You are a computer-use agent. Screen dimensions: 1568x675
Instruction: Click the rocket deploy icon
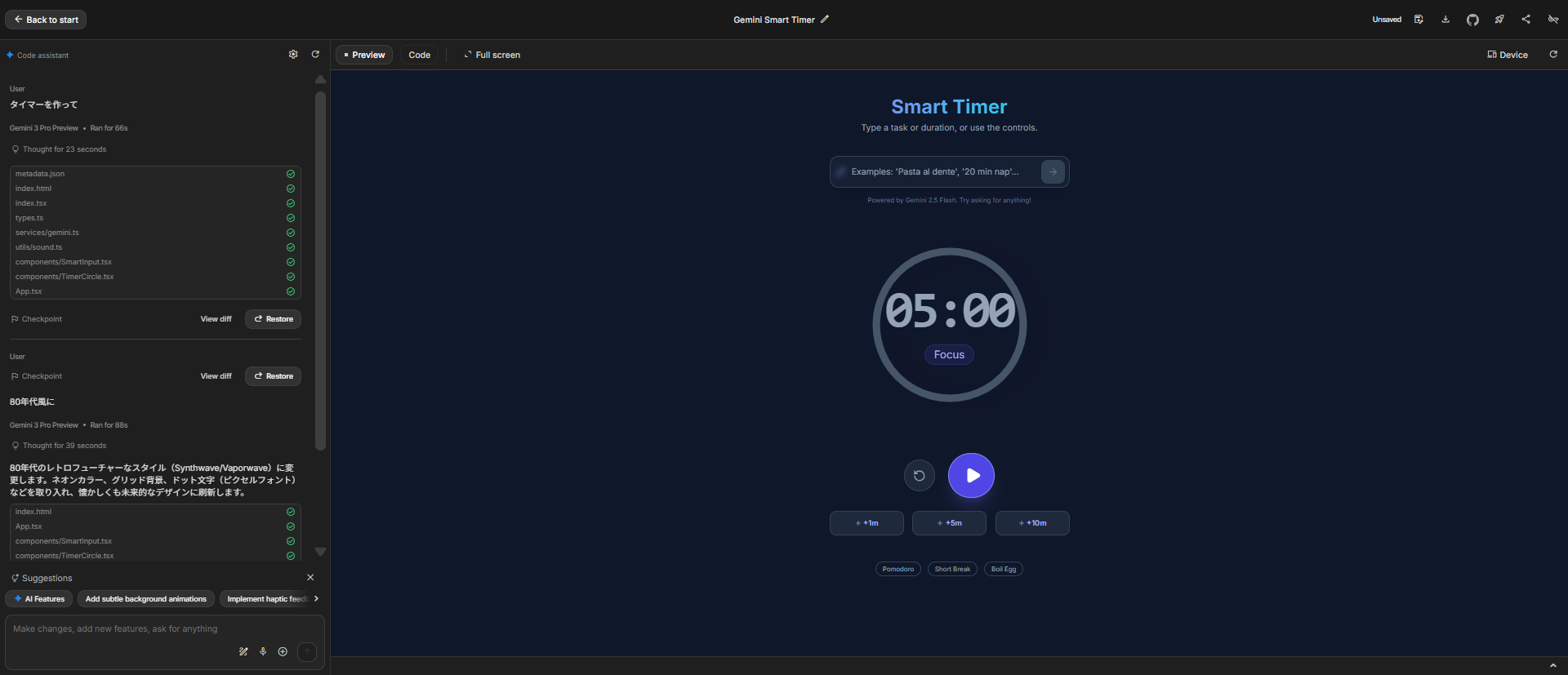pos(1499,20)
